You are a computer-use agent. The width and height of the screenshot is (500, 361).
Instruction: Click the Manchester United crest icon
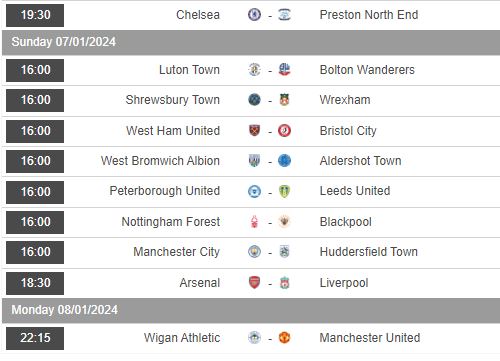tap(284, 337)
